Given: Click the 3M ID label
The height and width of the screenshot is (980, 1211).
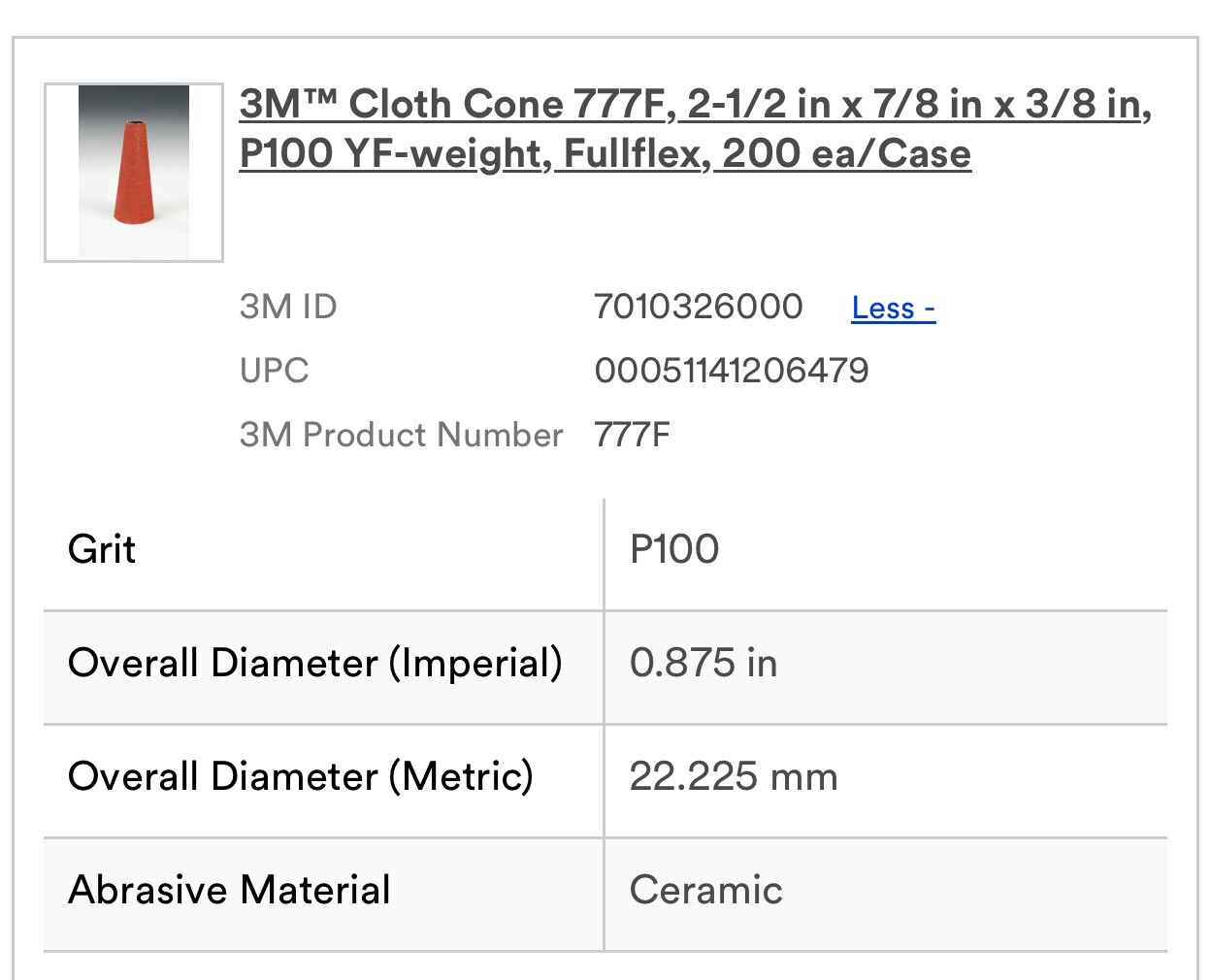Looking at the screenshot, I should click(x=288, y=307).
